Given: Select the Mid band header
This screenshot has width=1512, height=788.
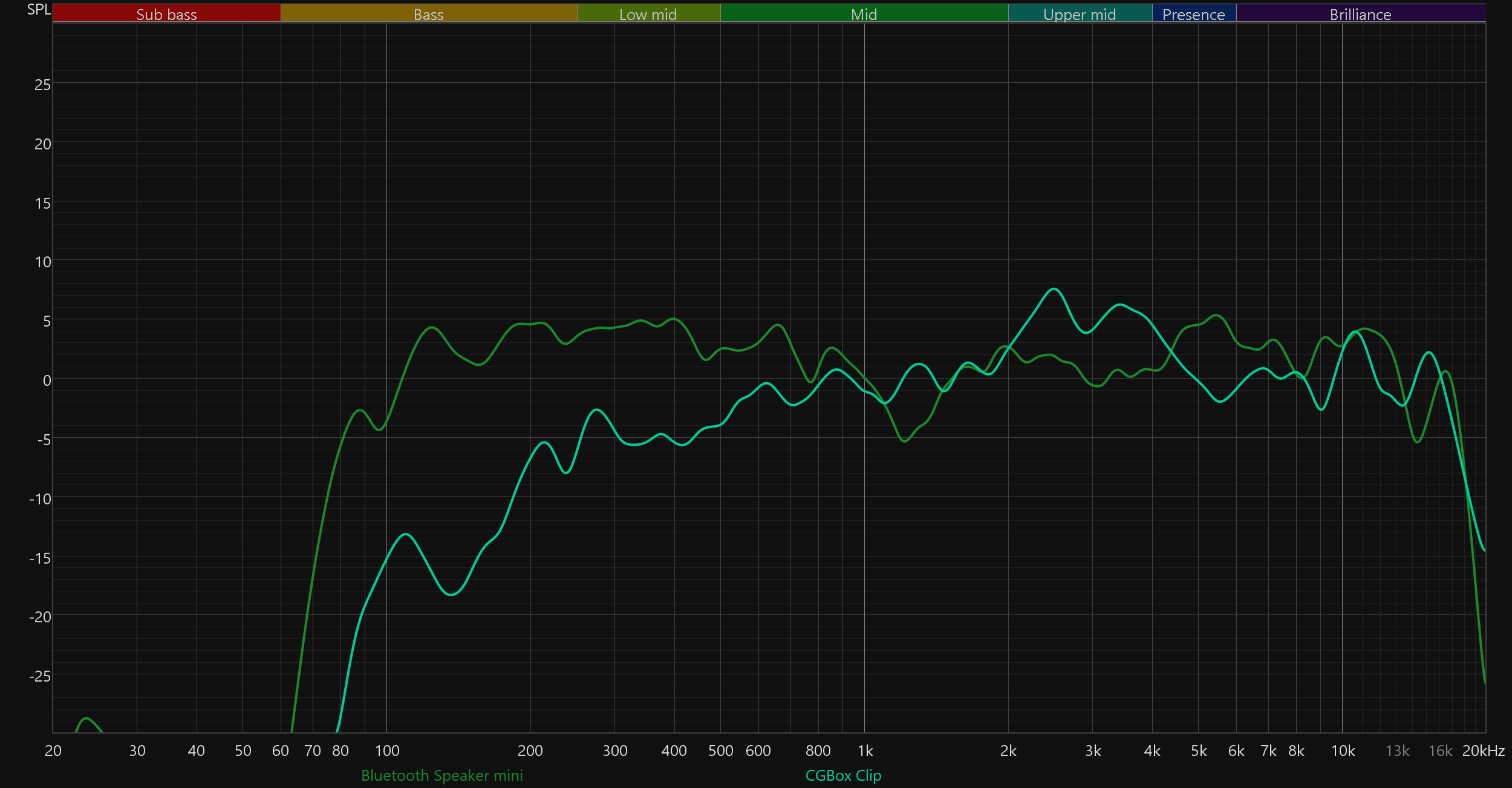Looking at the screenshot, I should tap(864, 14).
